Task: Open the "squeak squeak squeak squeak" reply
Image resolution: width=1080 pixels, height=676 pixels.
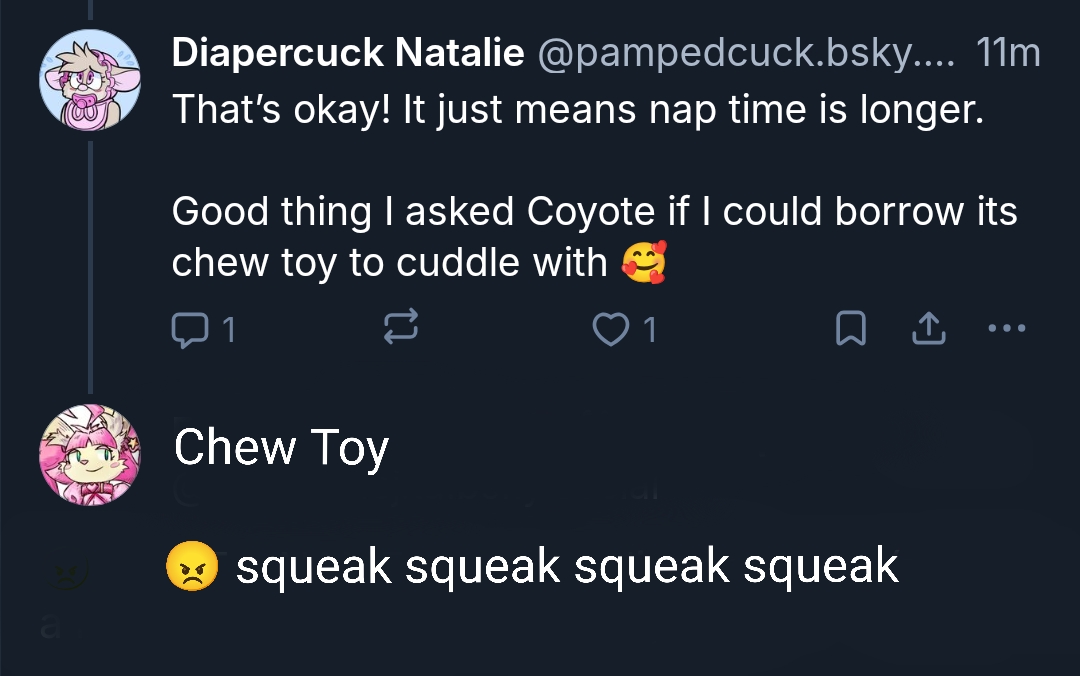Action: pyautogui.click(x=567, y=567)
